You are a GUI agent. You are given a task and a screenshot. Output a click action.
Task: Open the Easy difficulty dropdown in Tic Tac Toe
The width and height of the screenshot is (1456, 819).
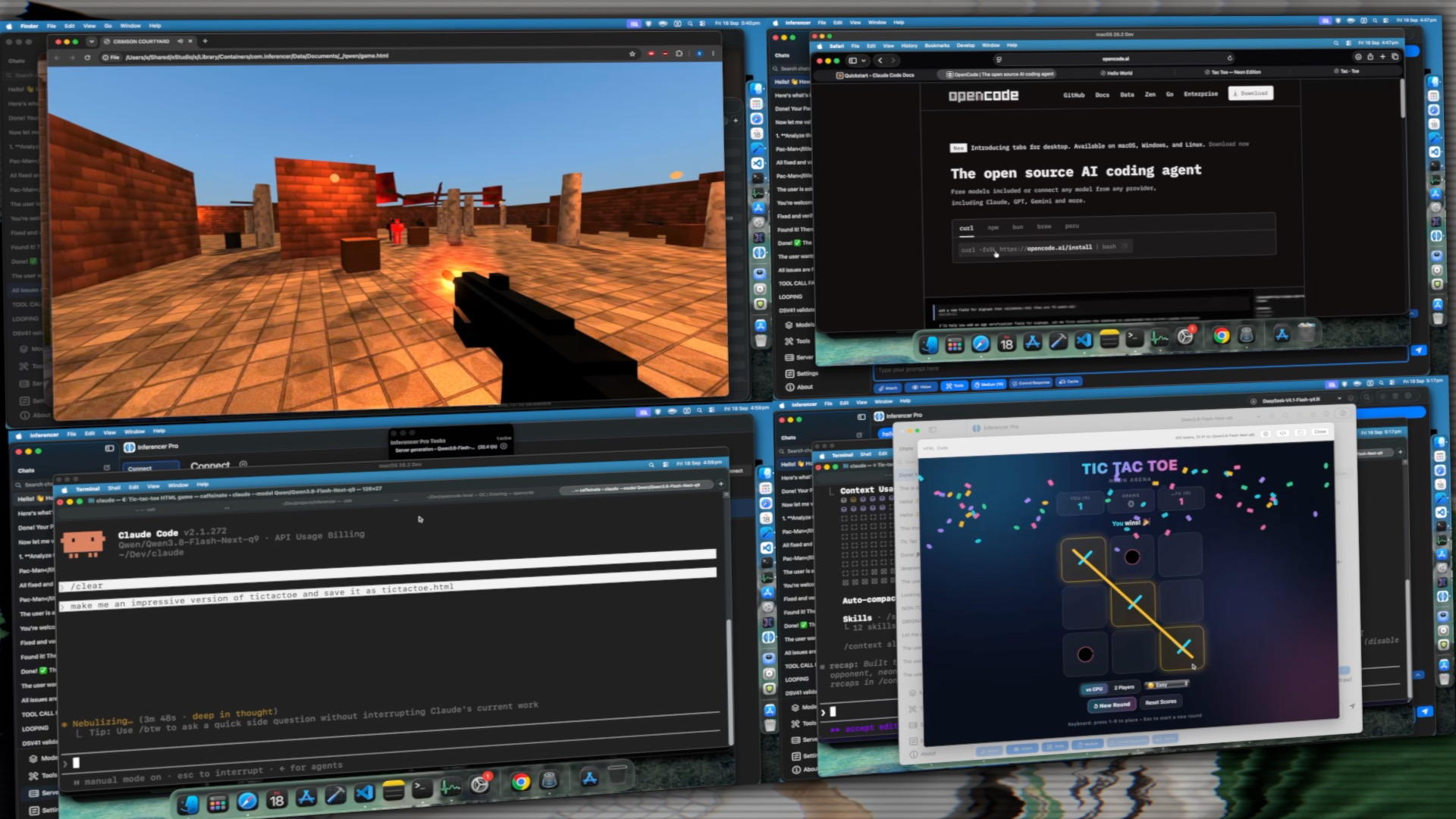tap(1166, 685)
